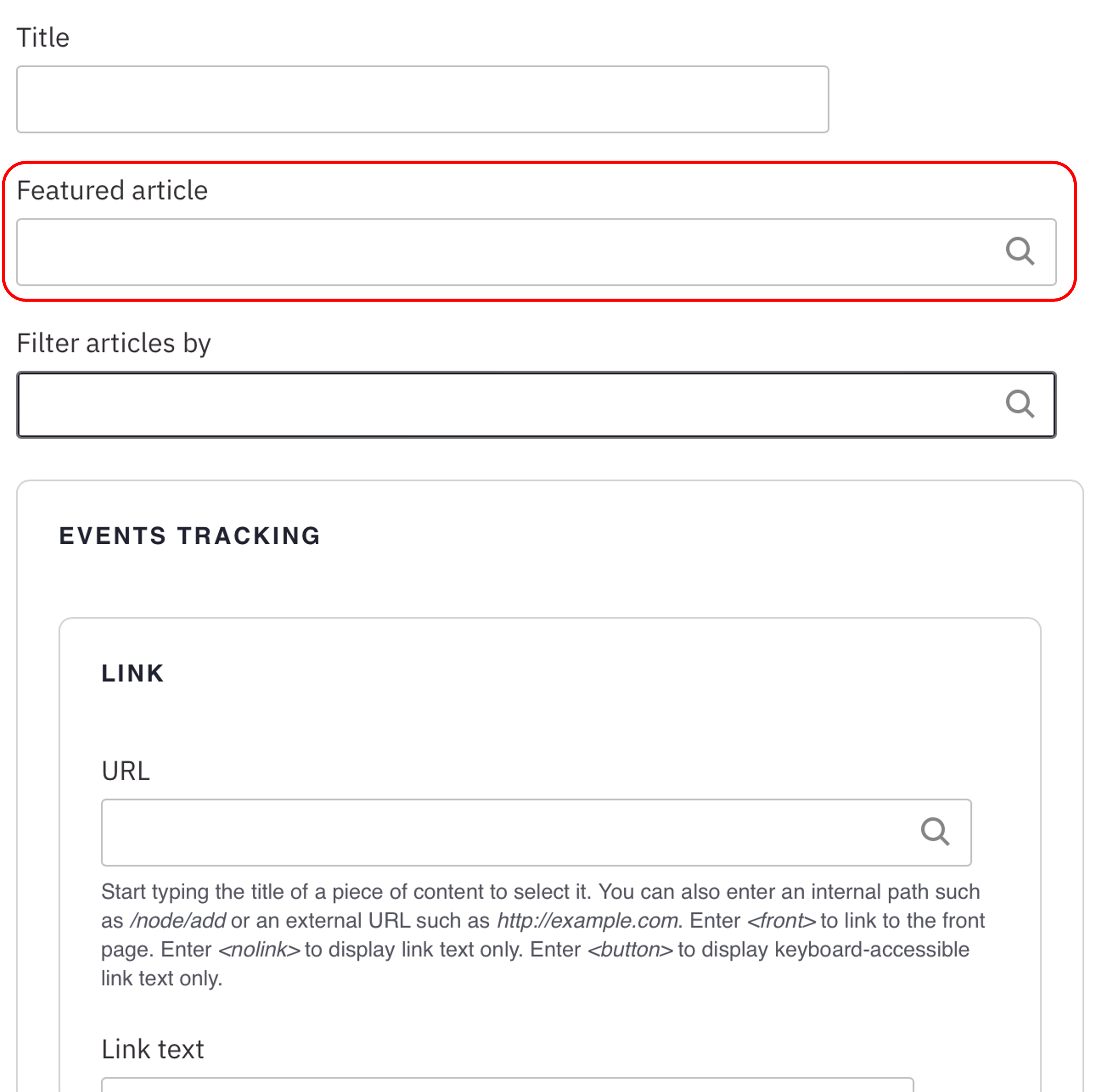This screenshot has width=1106, height=1092.
Task: Click the Filter articles by label
Action: (113, 344)
